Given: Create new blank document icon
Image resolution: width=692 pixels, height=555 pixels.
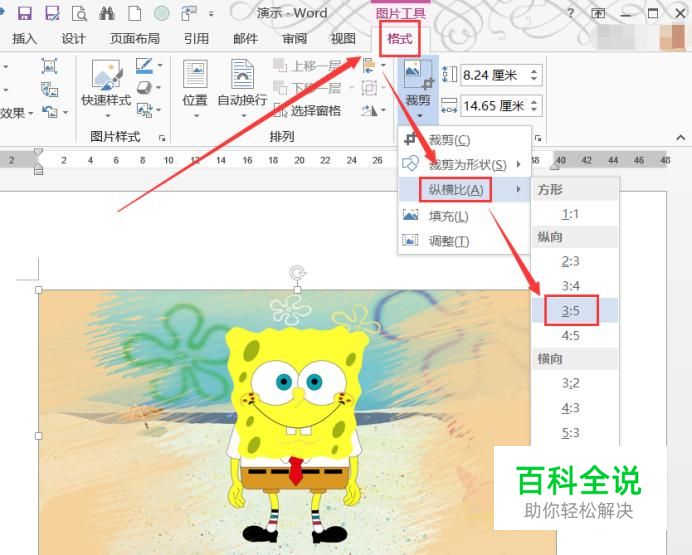Looking at the screenshot, I should (134, 13).
